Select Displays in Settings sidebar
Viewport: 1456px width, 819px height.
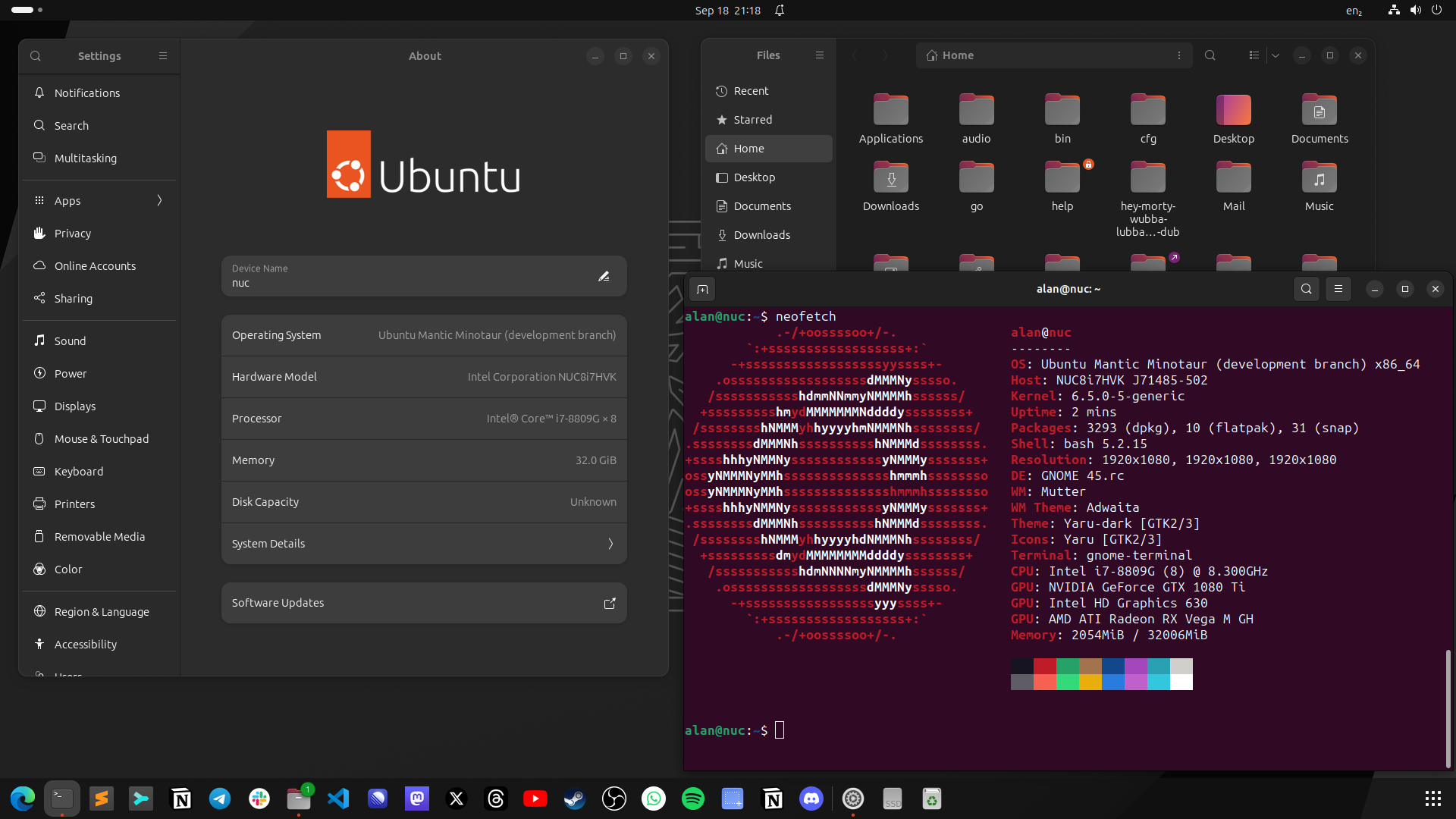(99, 406)
